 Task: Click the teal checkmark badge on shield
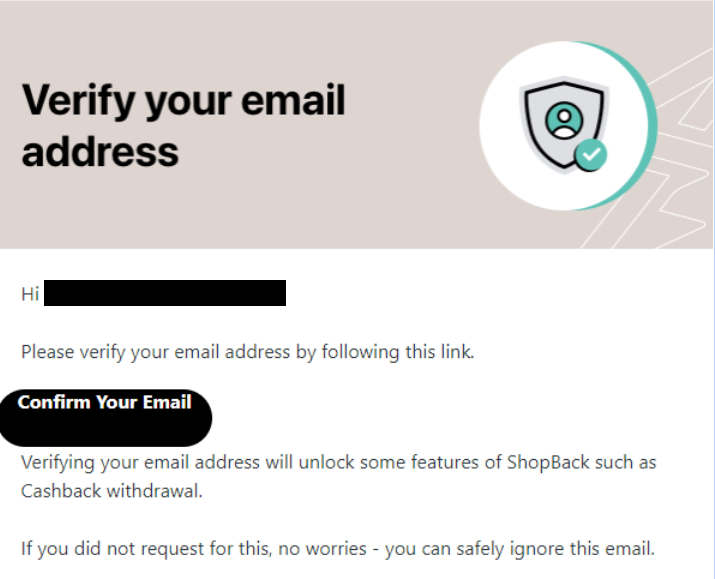(591, 155)
